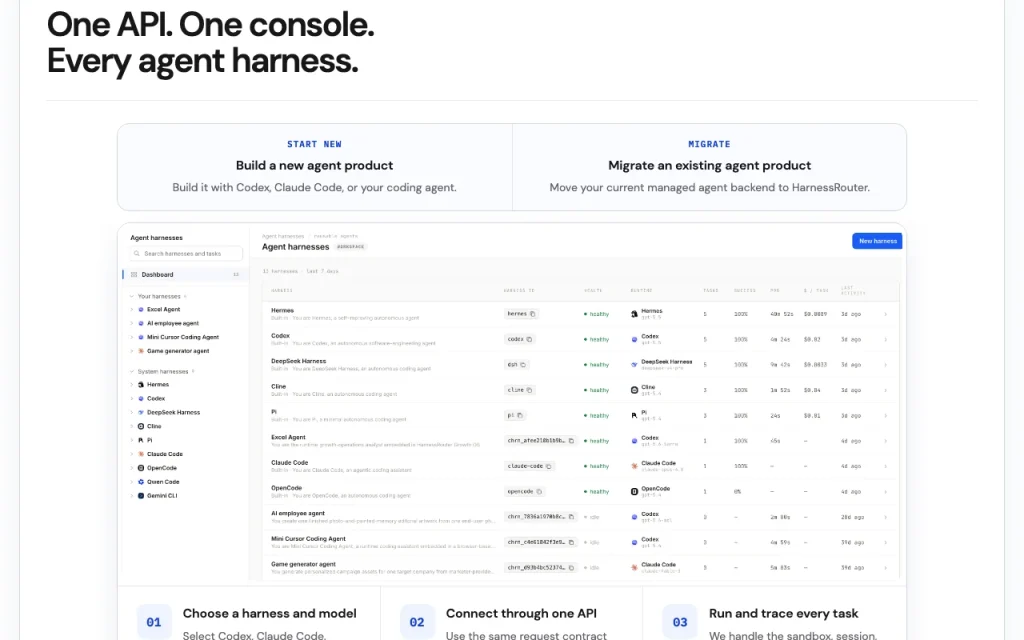Screen dimensions: 1024x640
Task: Click the OpenCode runtime icon in the table
Action: coord(634,492)
